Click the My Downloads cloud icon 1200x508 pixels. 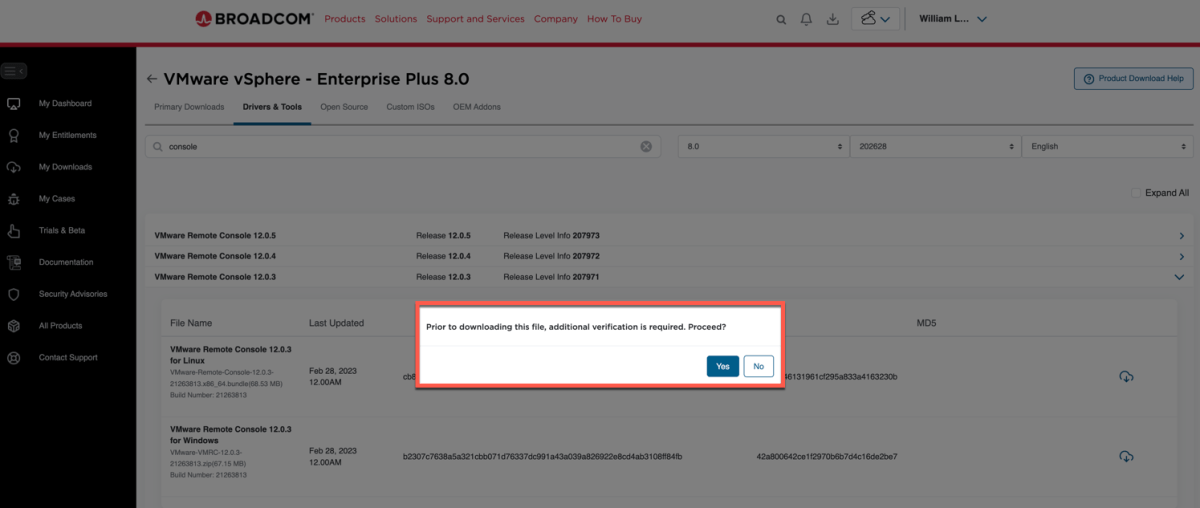point(14,167)
